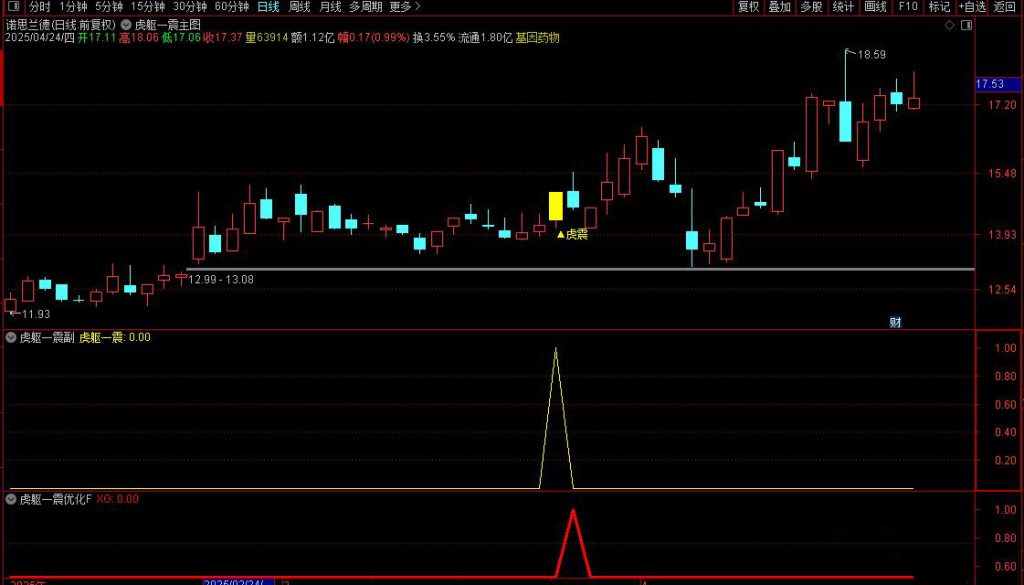
Task: Open the 画线 drawing tools
Action: point(875,6)
